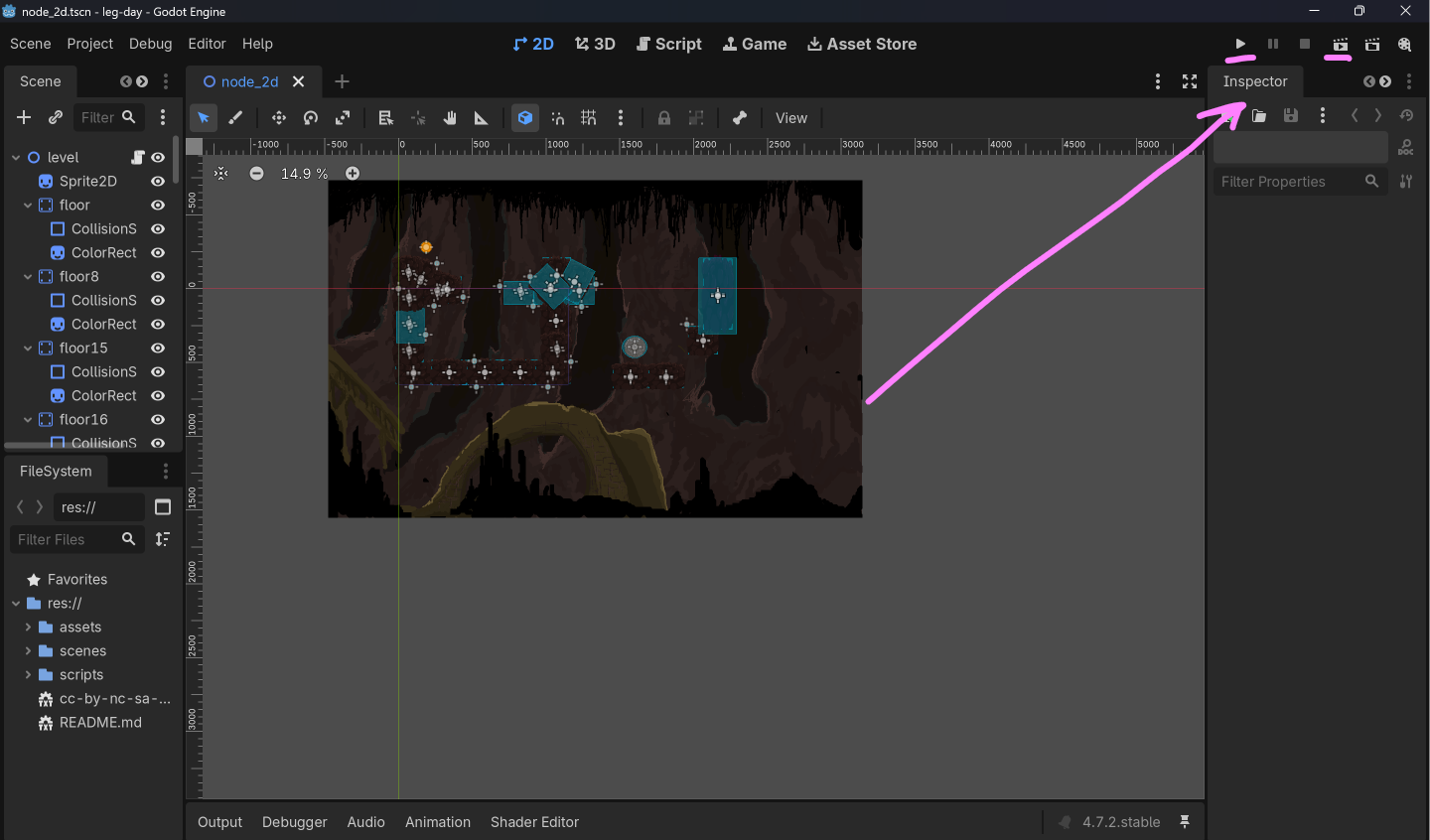Screen dimensions: 1430x840
Task: Switch to the Script workspace
Action: [669, 44]
